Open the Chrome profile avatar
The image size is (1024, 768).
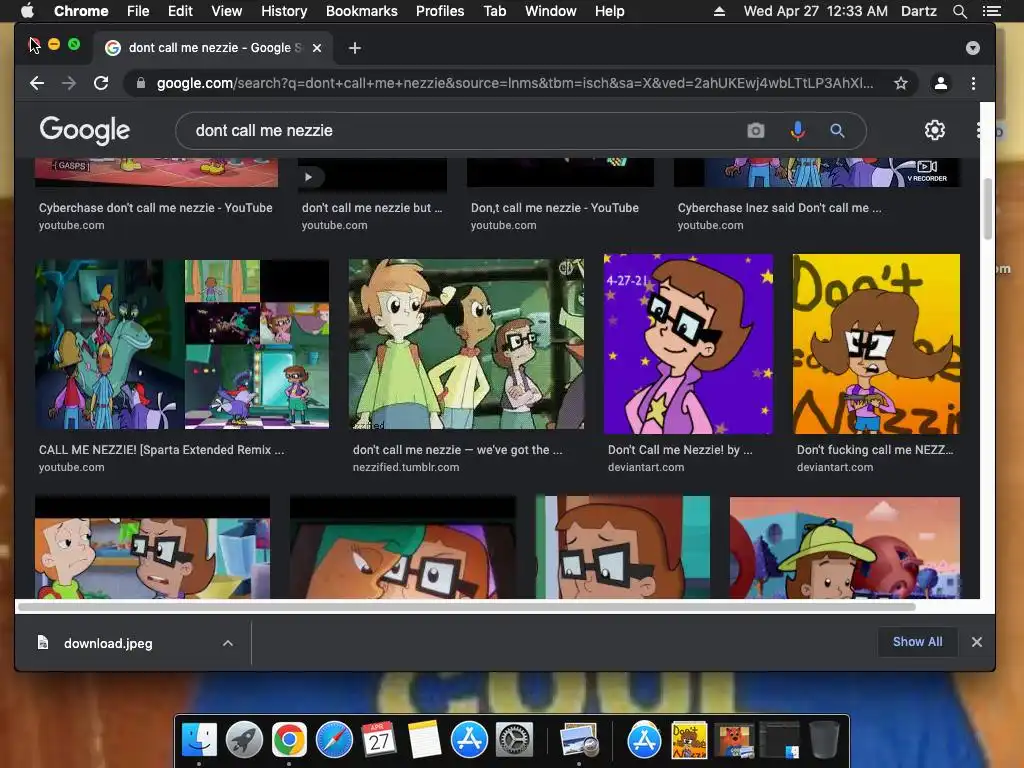tap(940, 83)
